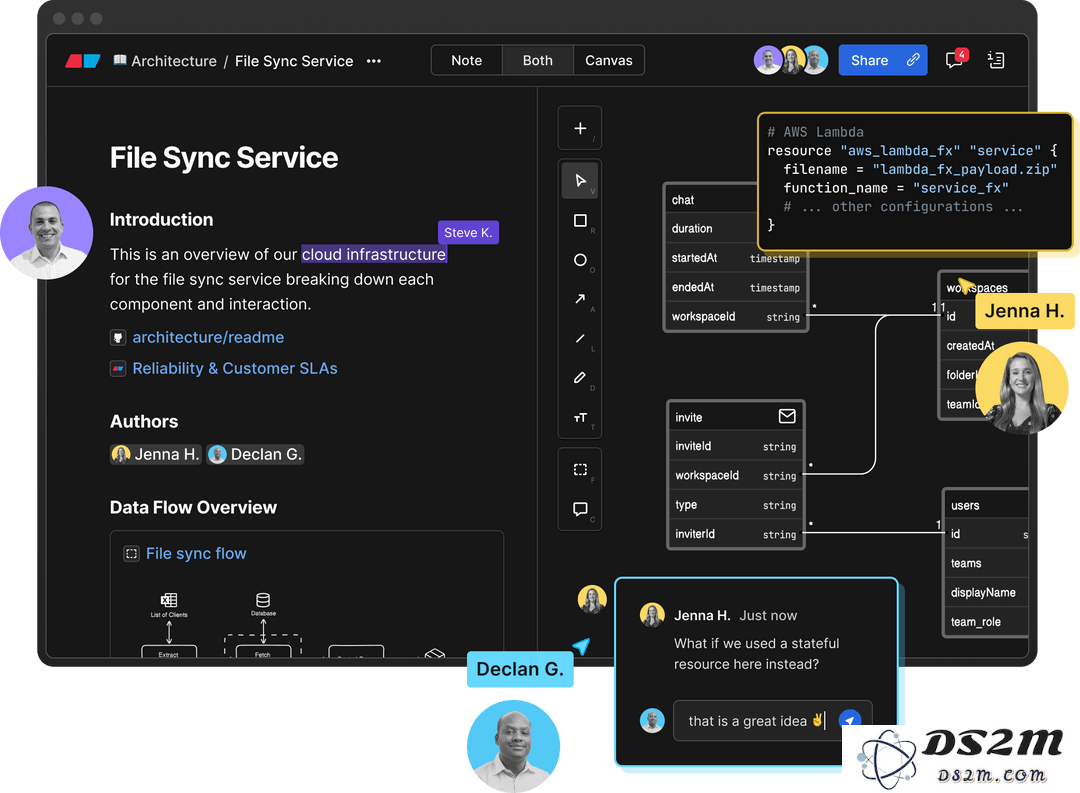The width and height of the screenshot is (1080, 793).
Task: Click File Sync Service breadcrumb
Action: [294, 61]
